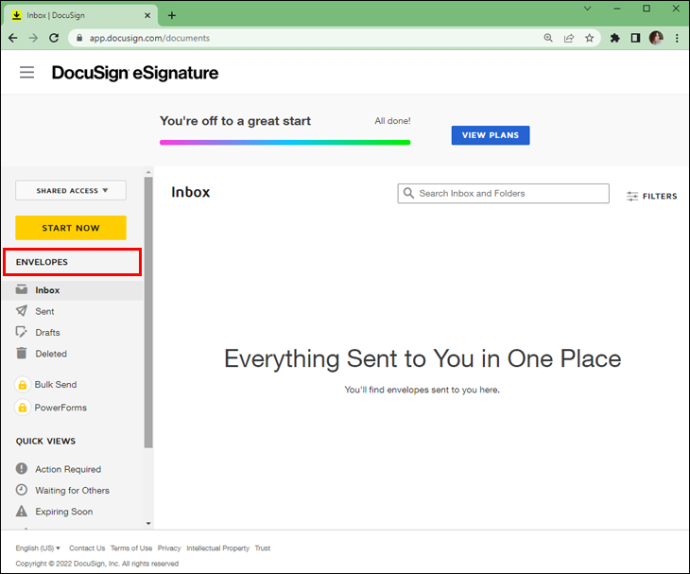This screenshot has height=574, width=690.
Task: Bookmark this page with the star icon
Action: 589,38
